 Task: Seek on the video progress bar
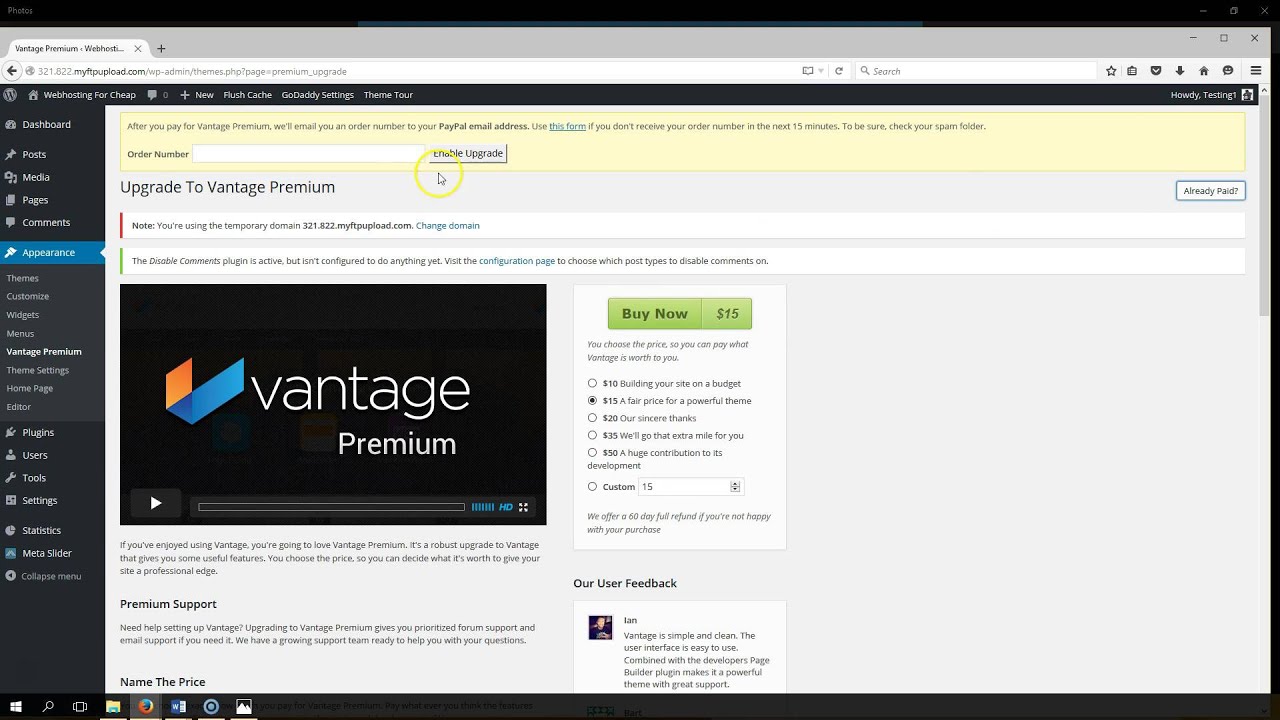click(x=331, y=507)
